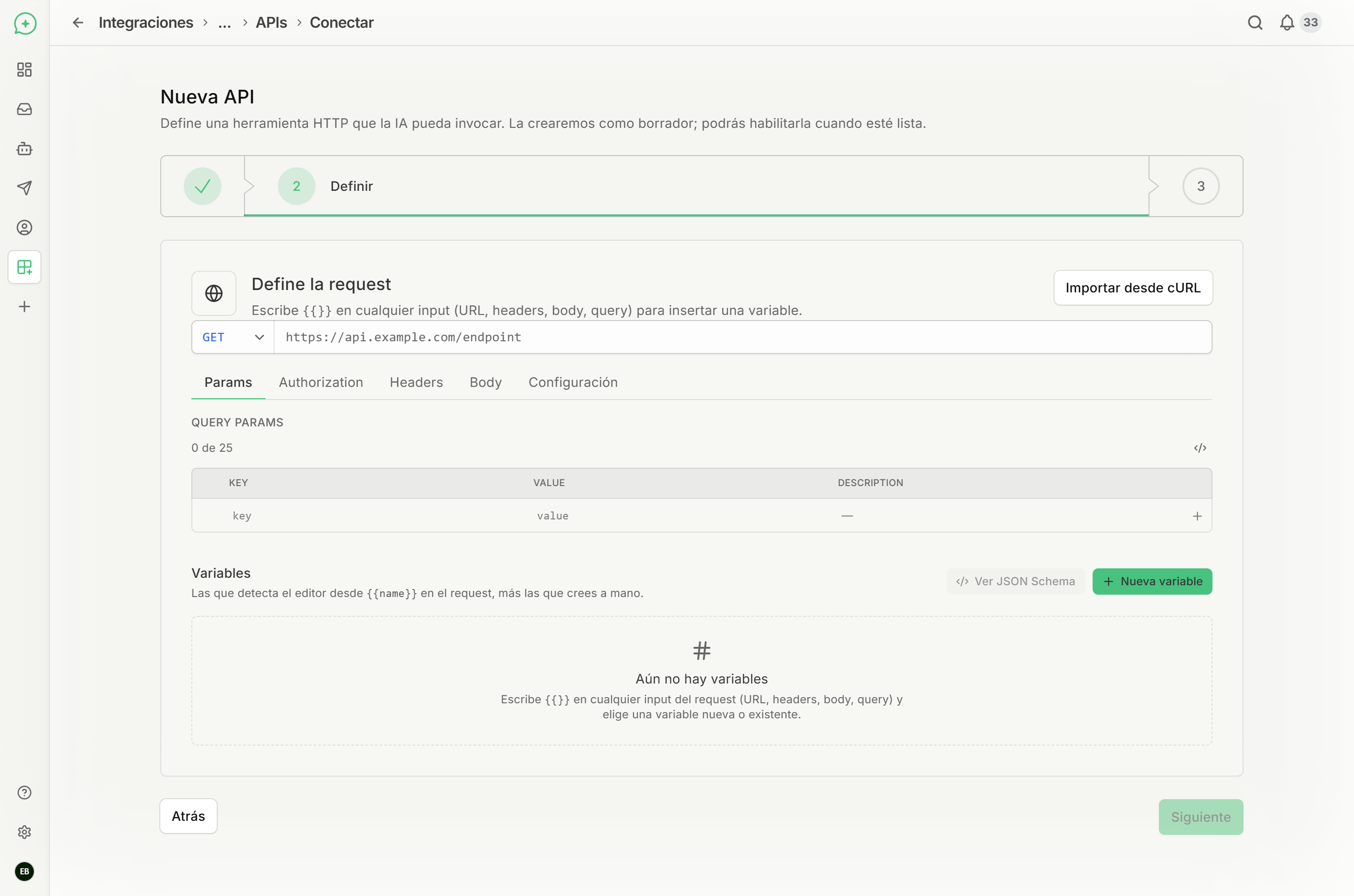Click the "Nueva API" page title

pyautogui.click(x=207, y=96)
